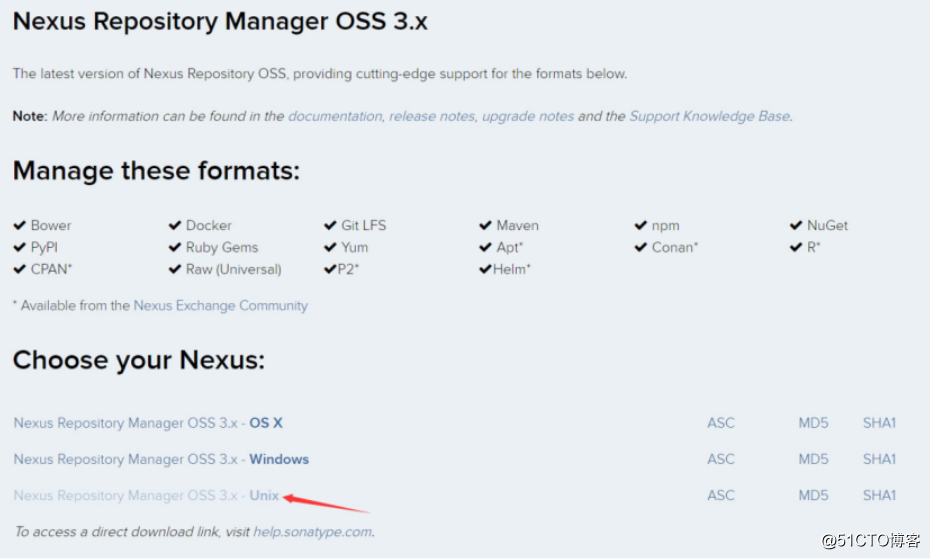Click the 'Conan*' format text
The width and height of the screenshot is (930, 559).
(675, 247)
